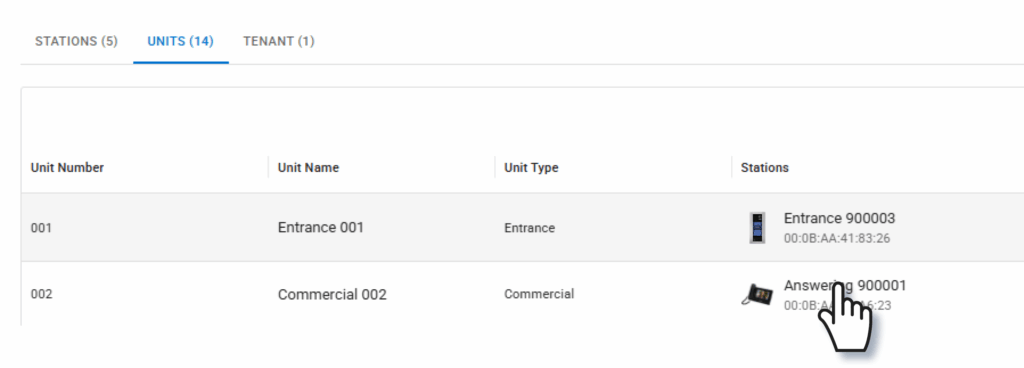1024x368 pixels.
Task: Click the Stations column header
Action: (765, 168)
